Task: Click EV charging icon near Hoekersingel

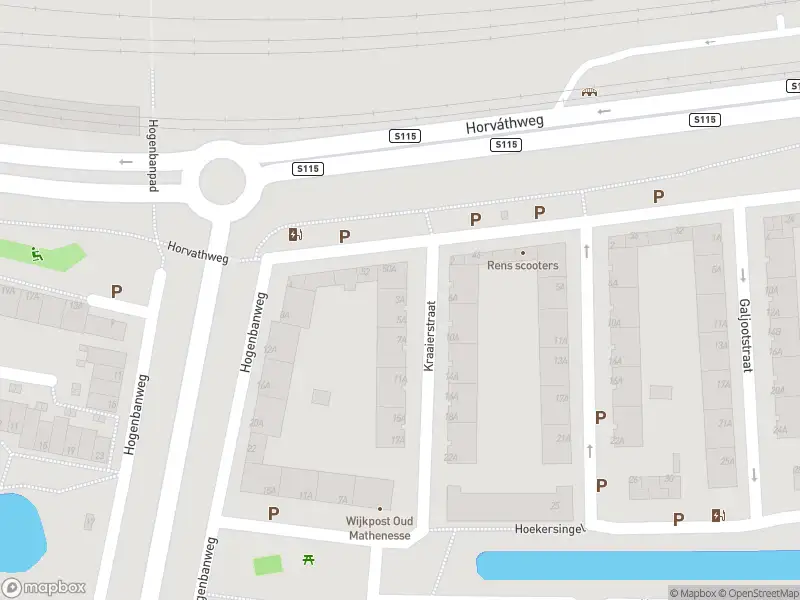Action: coord(718,515)
